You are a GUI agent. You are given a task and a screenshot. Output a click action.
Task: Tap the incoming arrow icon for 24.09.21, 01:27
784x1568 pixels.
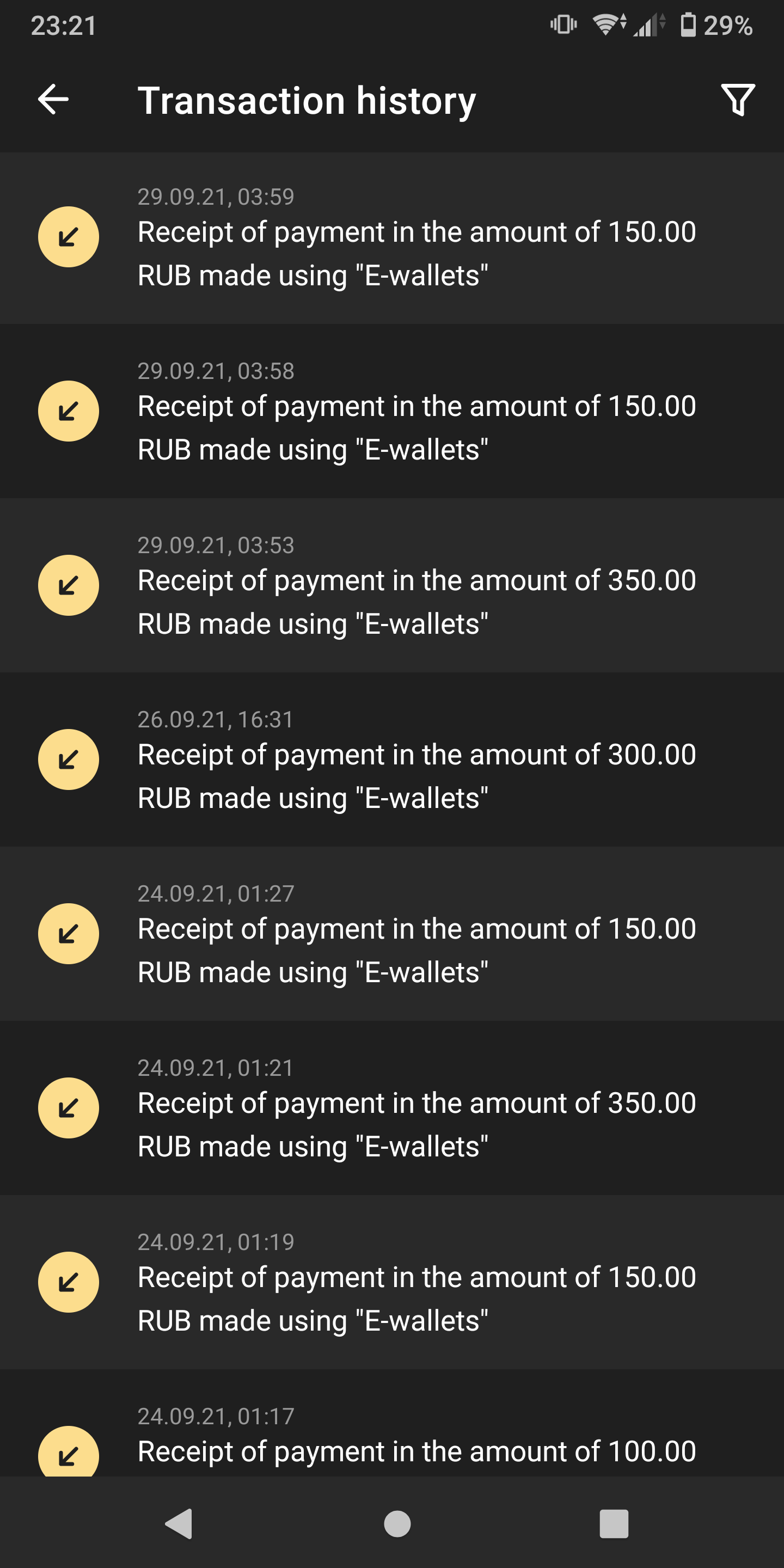68,933
